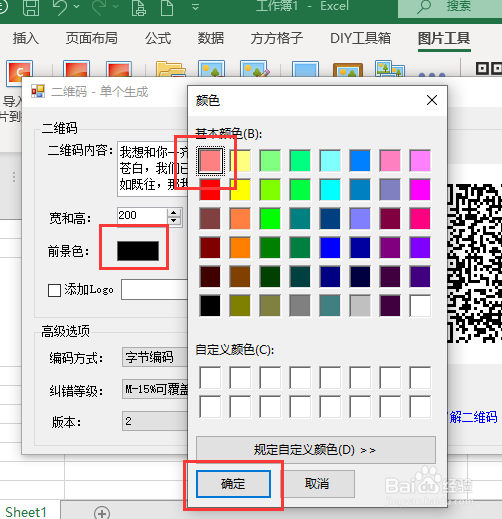Pick the pure red basic color swatch
Image resolution: width=502 pixels, height=519 pixels.
pos(210,189)
